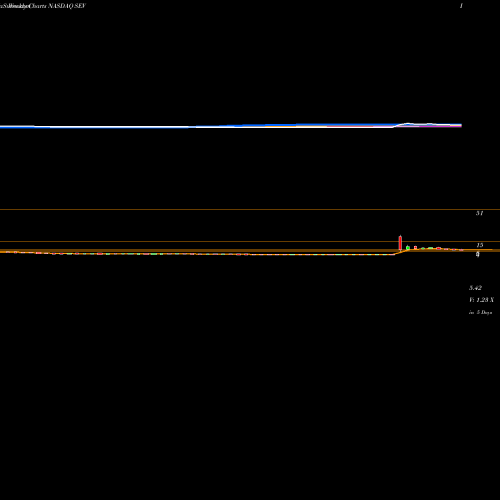Click the 'NASDAQ SEV' chart title text
The height and width of the screenshot is (500, 500).
click(67, 6)
